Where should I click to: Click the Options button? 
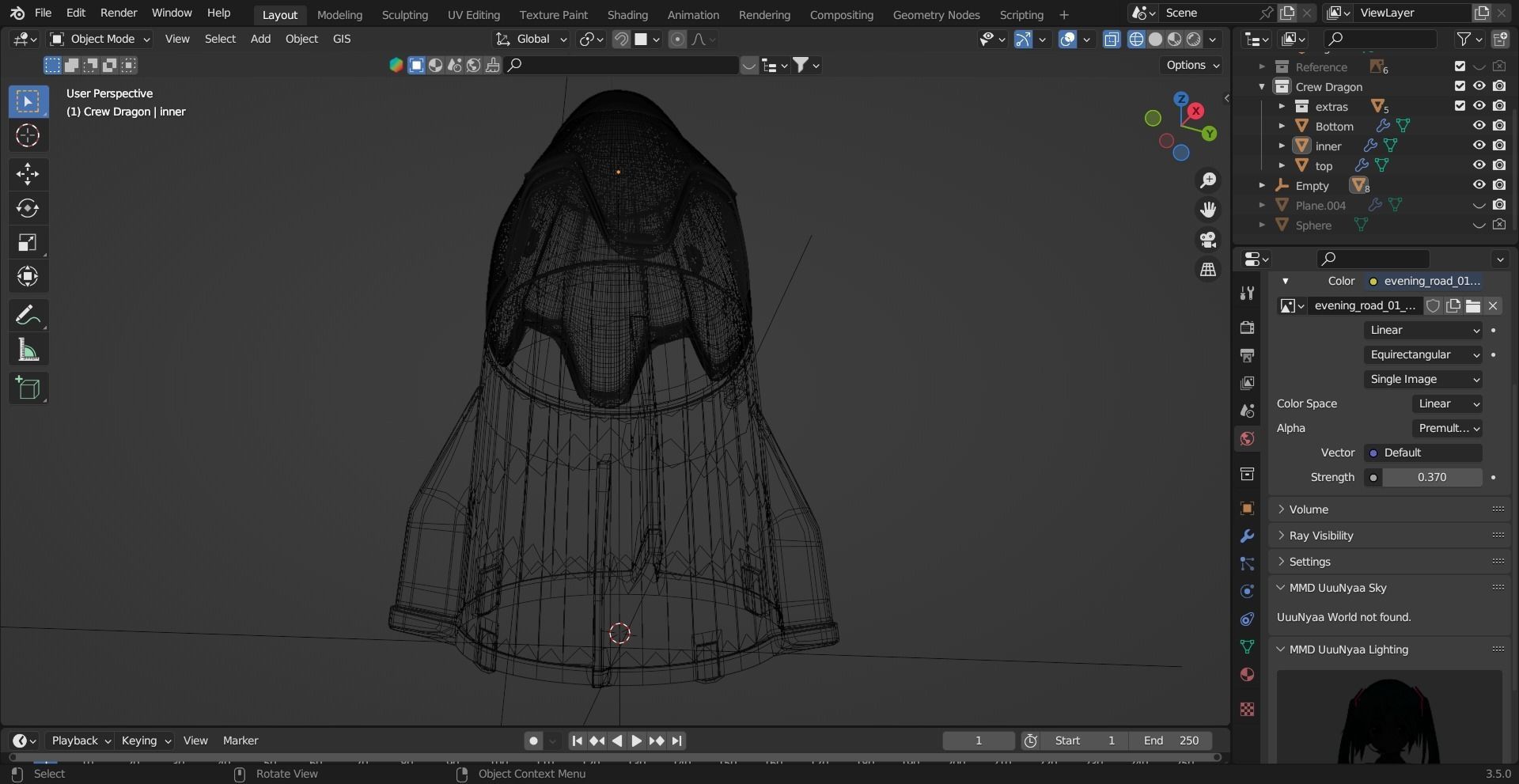pyautogui.click(x=1193, y=65)
